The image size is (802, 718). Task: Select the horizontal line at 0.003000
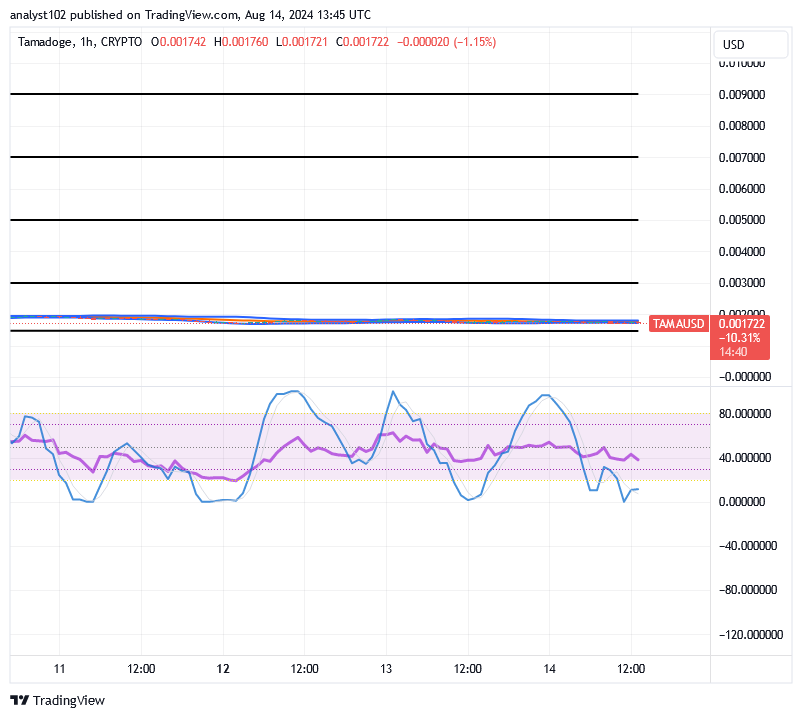click(324, 283)
